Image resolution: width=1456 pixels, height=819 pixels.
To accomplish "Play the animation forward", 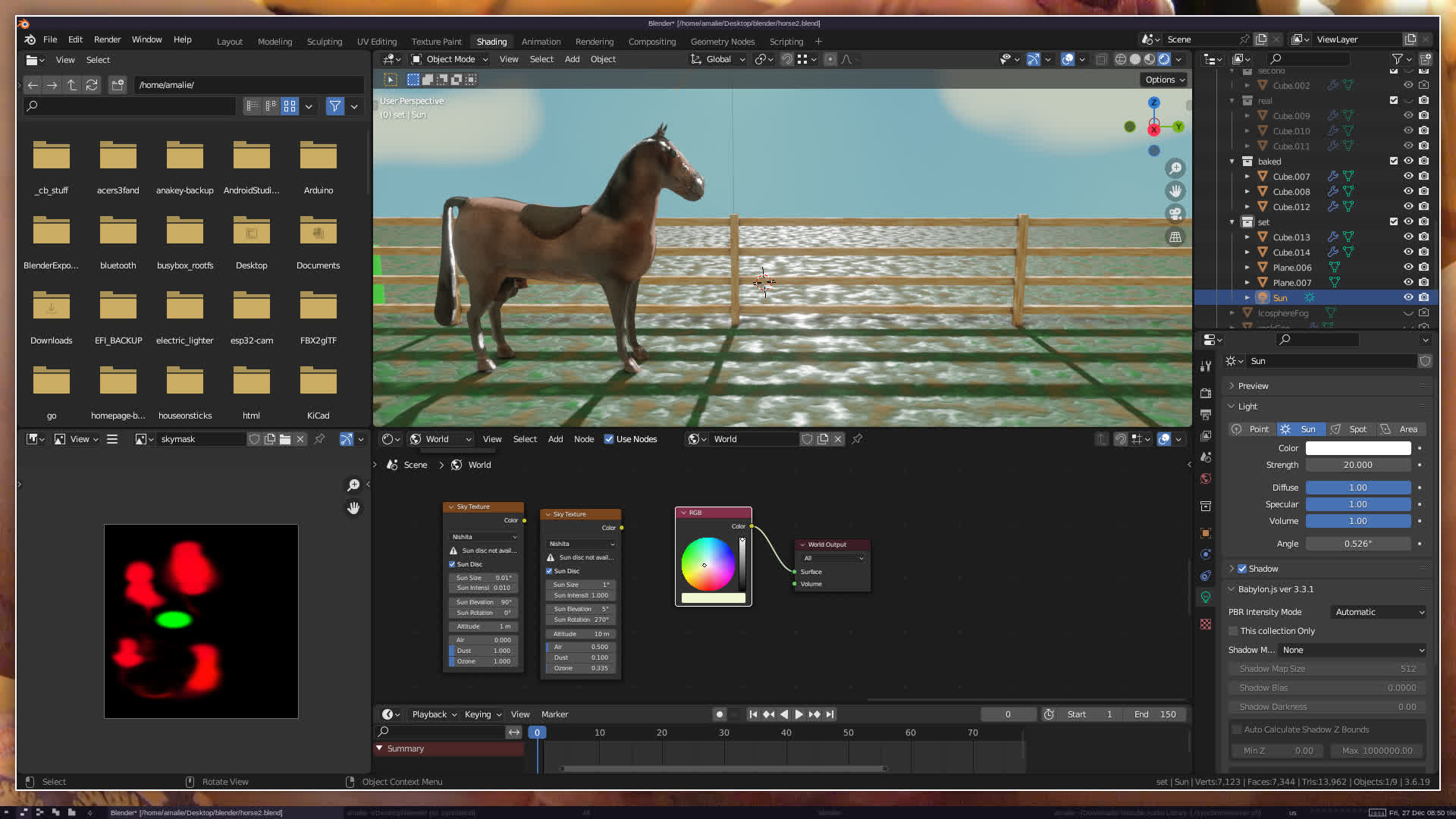I will 799,714.
